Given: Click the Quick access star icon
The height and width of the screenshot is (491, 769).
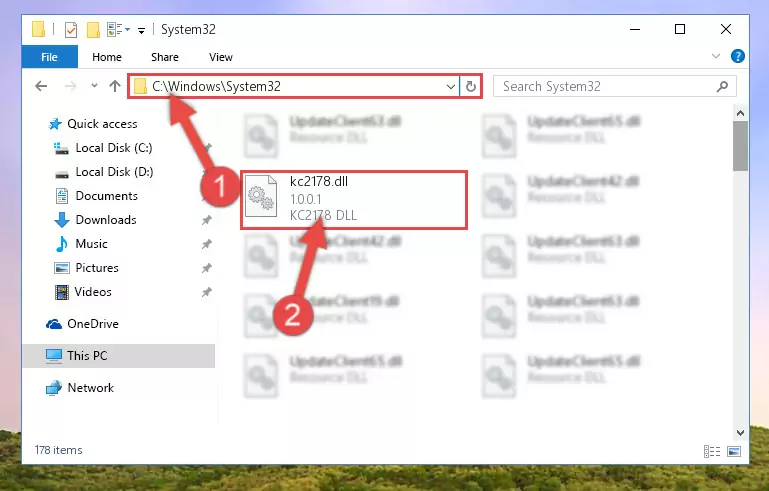Looking at the screenshot, I should pos(55,124).
